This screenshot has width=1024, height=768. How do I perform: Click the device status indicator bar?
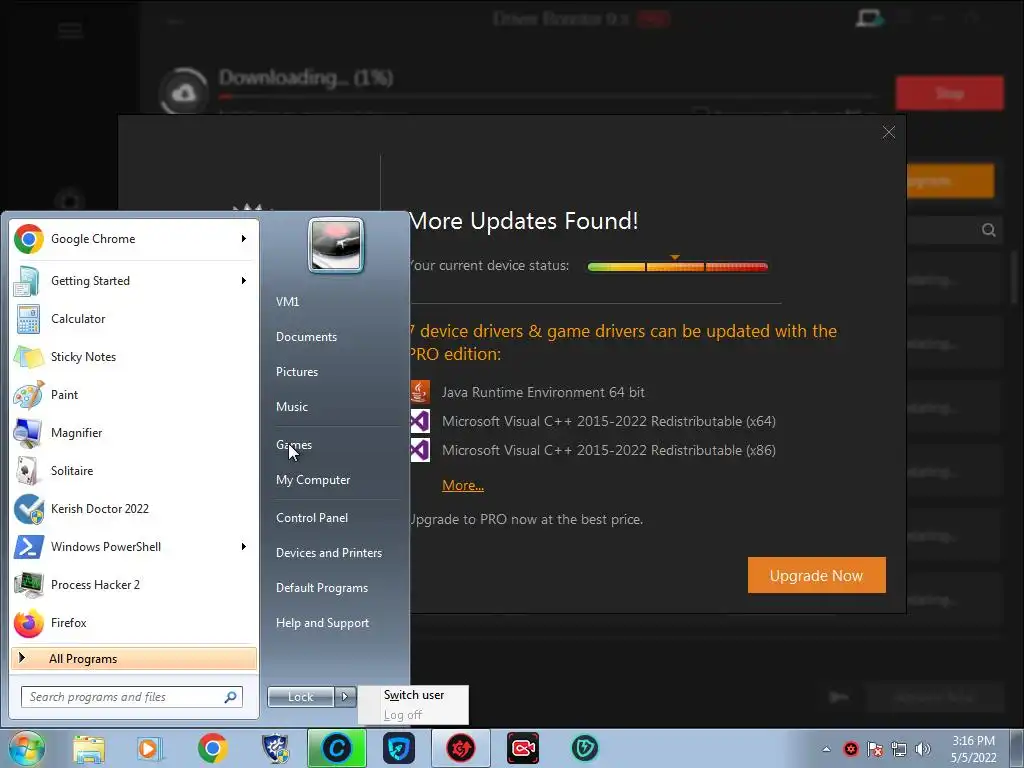click(x=677, y=266)
